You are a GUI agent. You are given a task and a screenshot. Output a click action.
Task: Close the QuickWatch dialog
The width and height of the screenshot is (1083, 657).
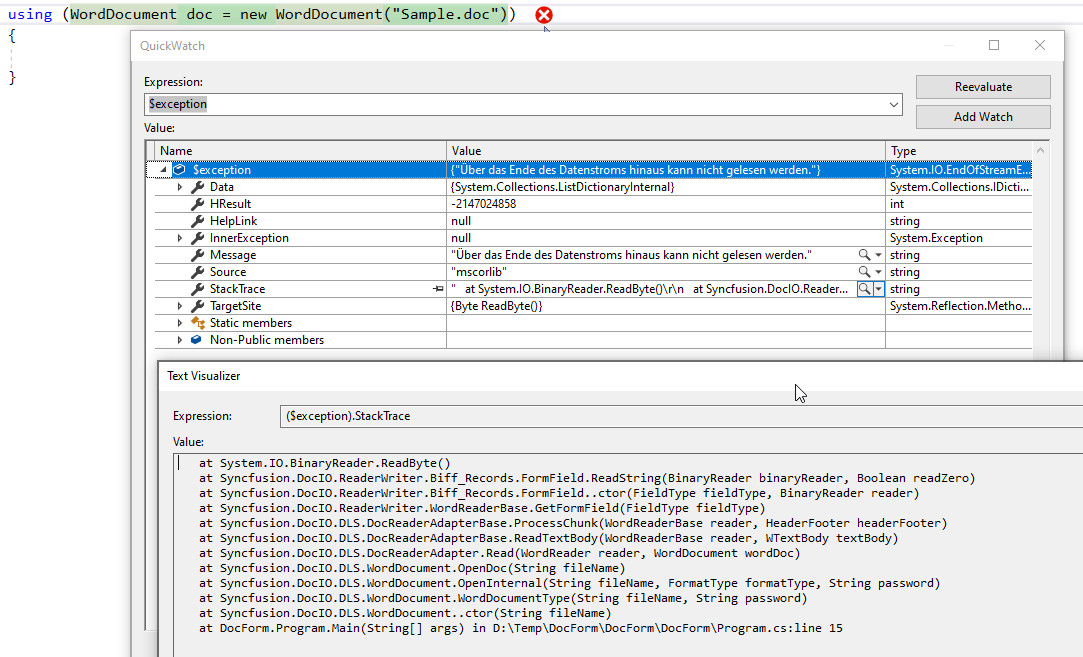pyautogui.click(x=1039, y=46)
